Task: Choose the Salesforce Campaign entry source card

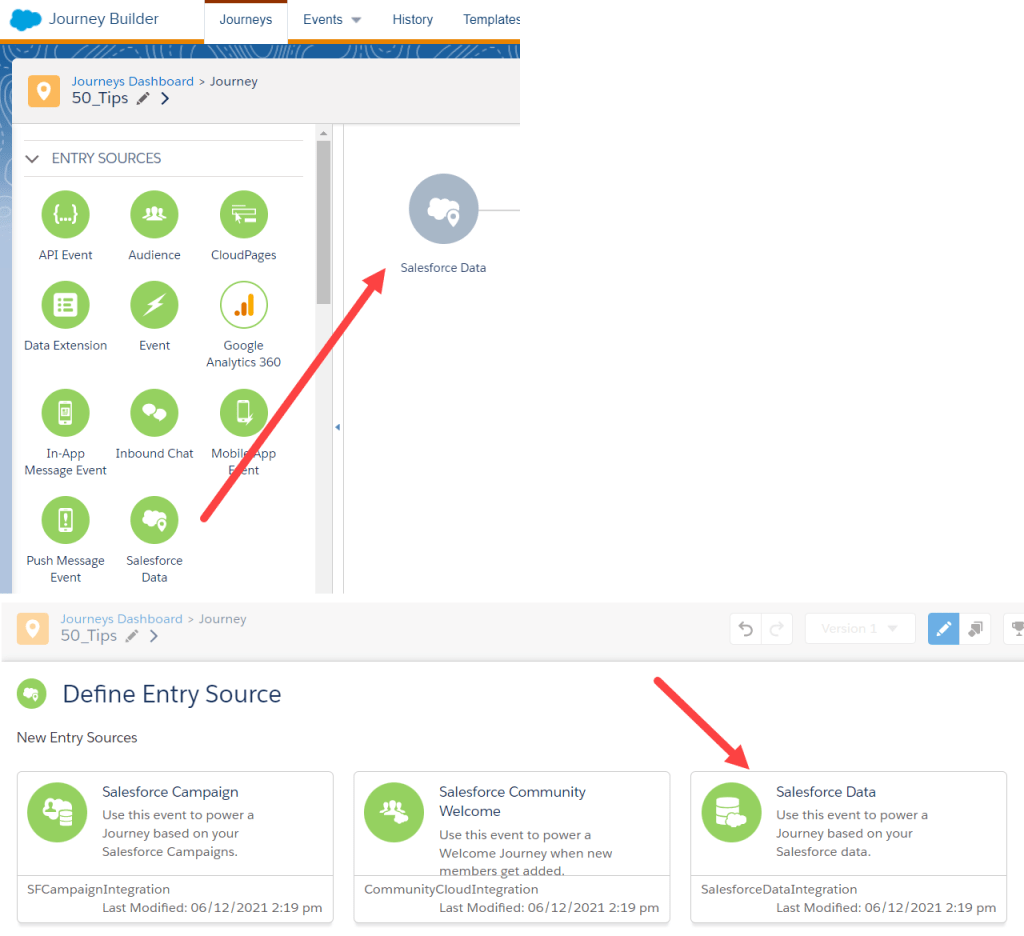Action: [x=175, y=846]
